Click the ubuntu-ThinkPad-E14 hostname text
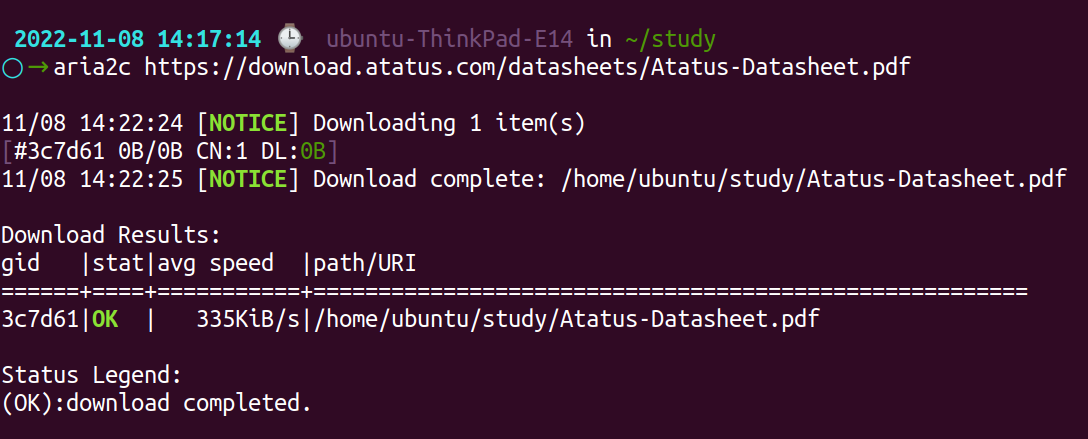 click(450, 39)
